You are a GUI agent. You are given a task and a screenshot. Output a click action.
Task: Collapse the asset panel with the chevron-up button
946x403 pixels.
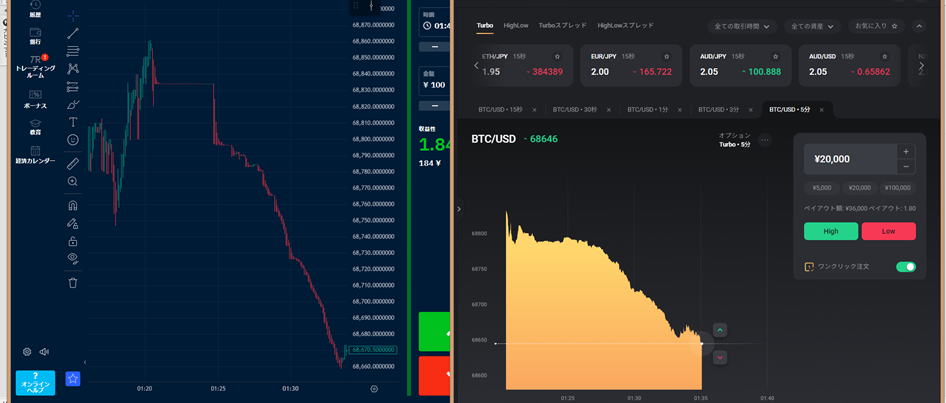click(919, 26)
